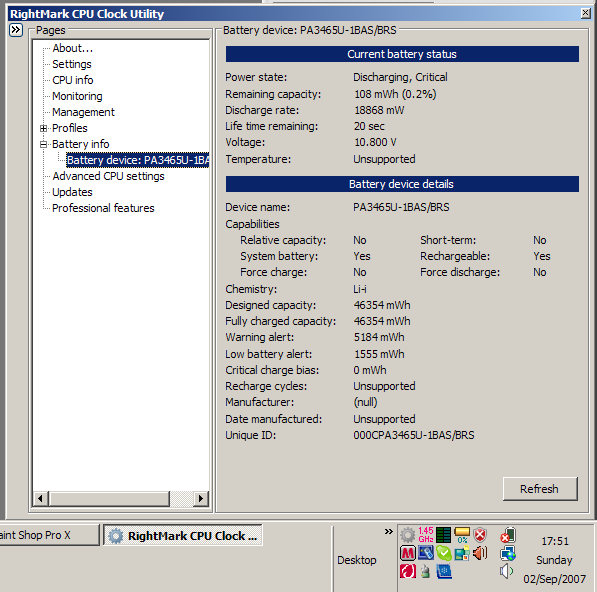This screenshot has width=597, height=592.
Task: Expand the Profiles tree node
Action: [x=43, y=128]
